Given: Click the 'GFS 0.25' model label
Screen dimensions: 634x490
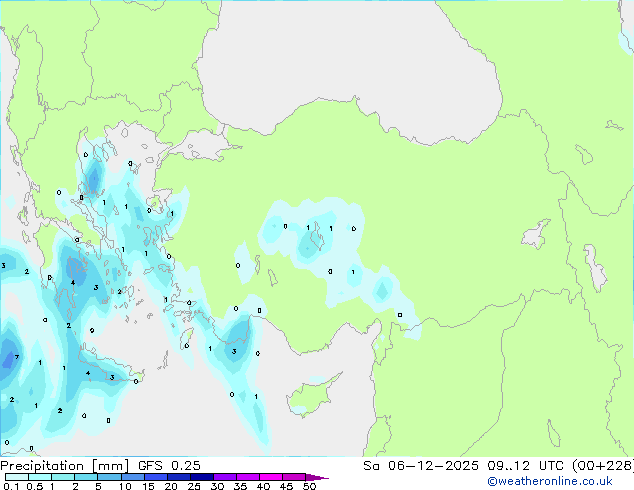Looking at the screenshot, I should (169, 466).
